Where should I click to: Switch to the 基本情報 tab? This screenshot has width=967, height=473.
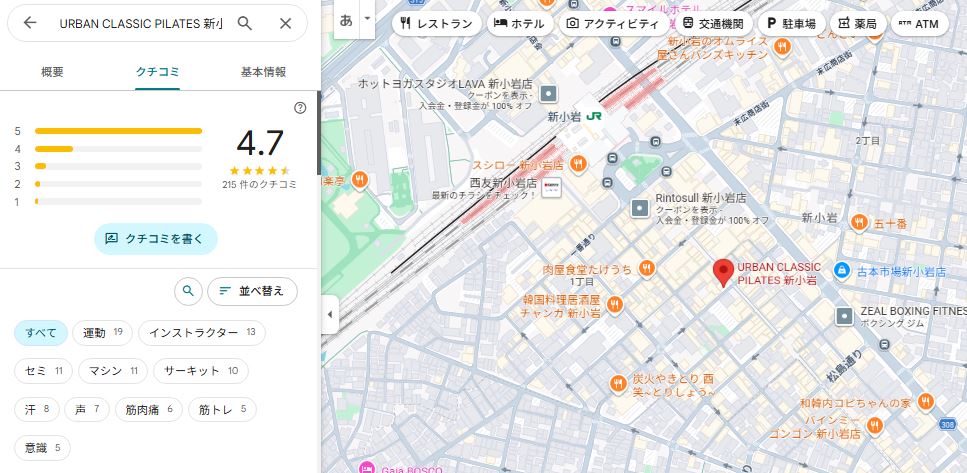click(x=263, y=72)
